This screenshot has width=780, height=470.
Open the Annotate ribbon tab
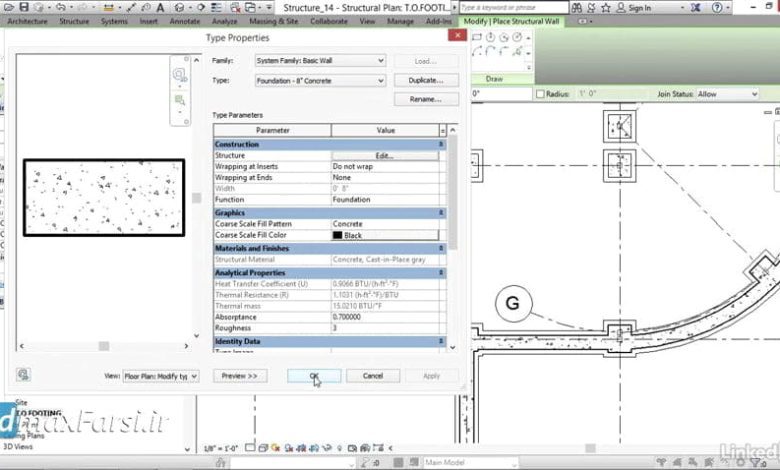tap(185, 21)
